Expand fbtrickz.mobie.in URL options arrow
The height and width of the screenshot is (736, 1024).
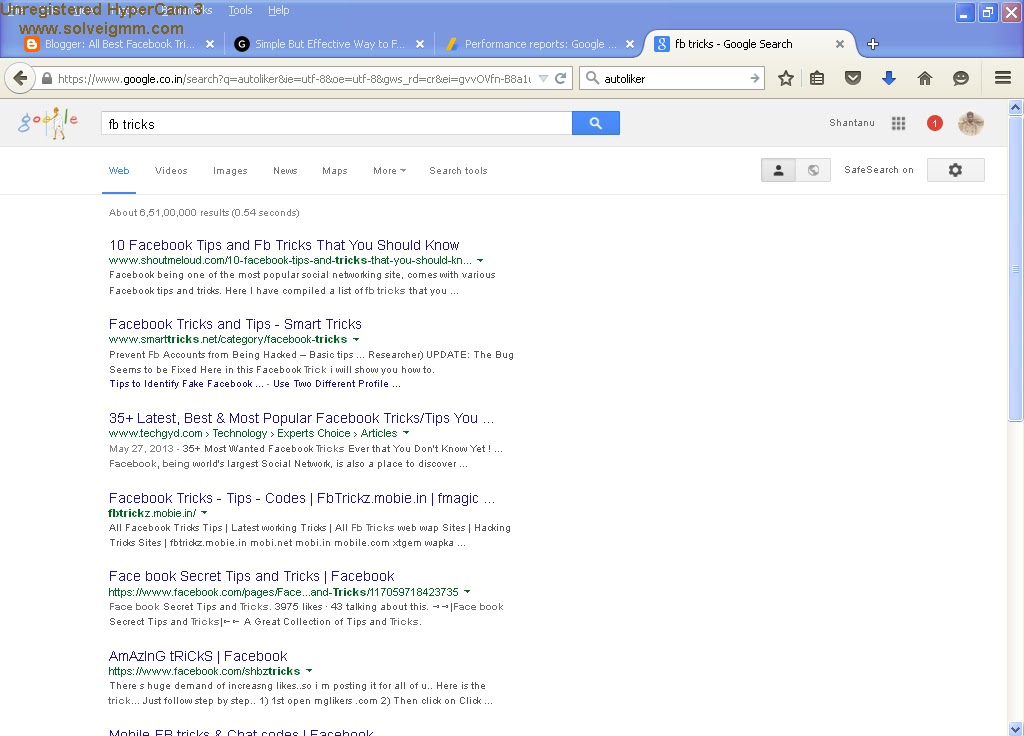tap(204, 513)
